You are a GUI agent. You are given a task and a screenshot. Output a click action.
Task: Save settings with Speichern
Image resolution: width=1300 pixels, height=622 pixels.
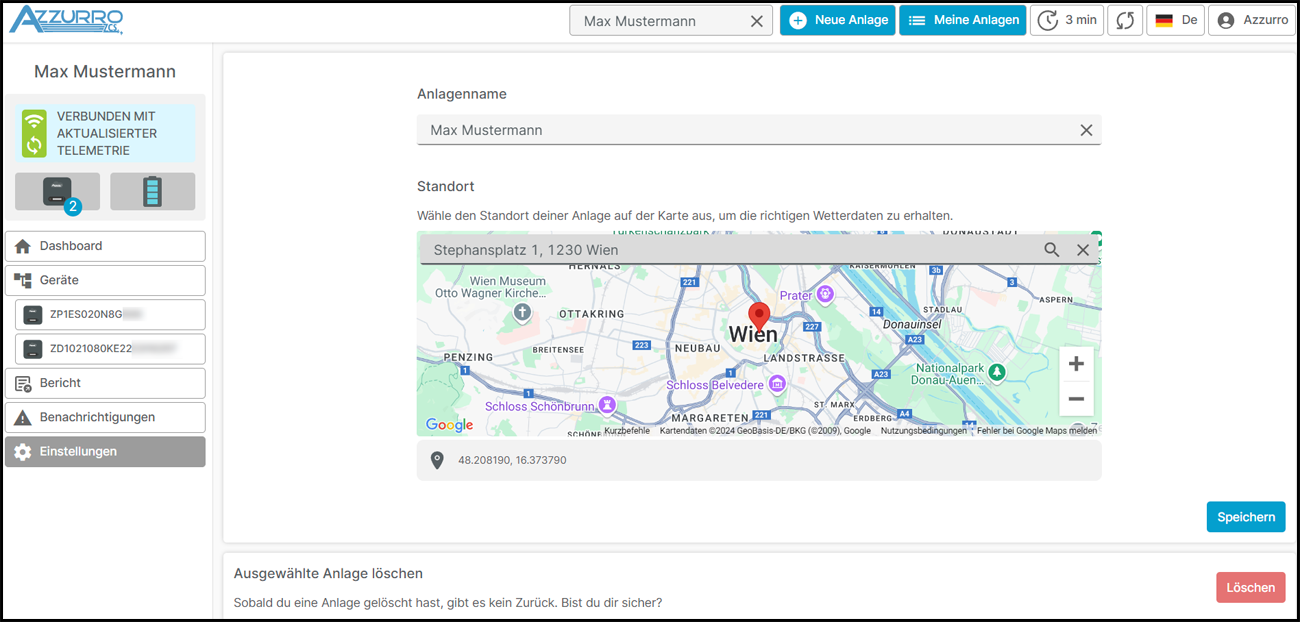(x=1246, y=517)
